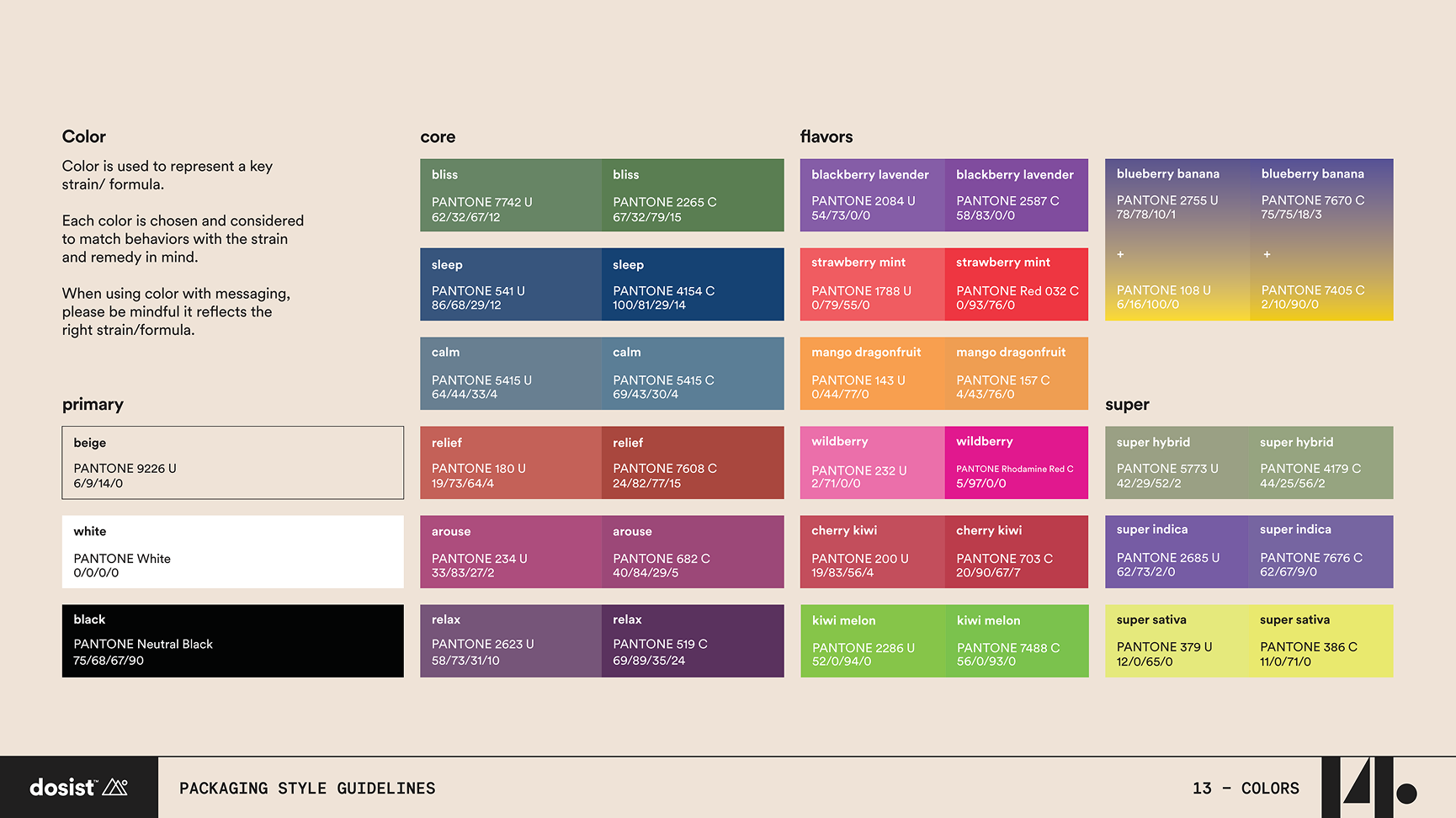Select wildberry PANTONE Rhodamine Red C swatch
The width and height of the screenshot is (1456, 818).
(x=1017, y=463)
